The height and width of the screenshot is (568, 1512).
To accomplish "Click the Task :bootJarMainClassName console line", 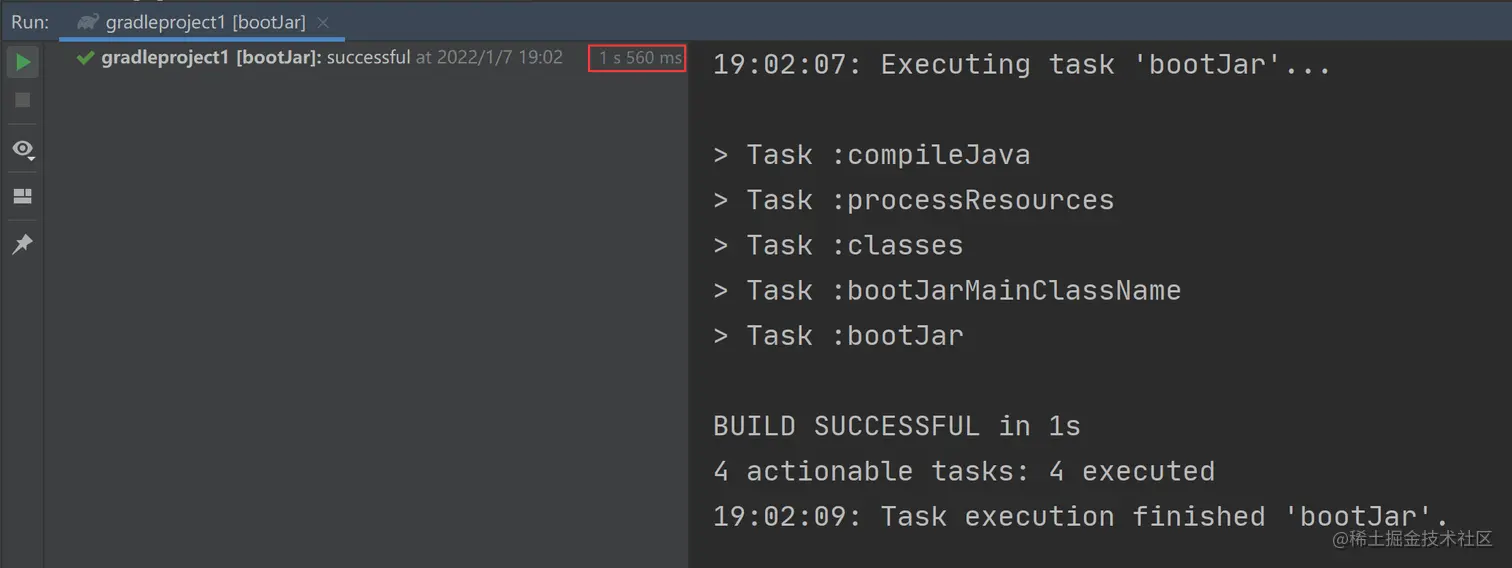I will tap(947, 290).
